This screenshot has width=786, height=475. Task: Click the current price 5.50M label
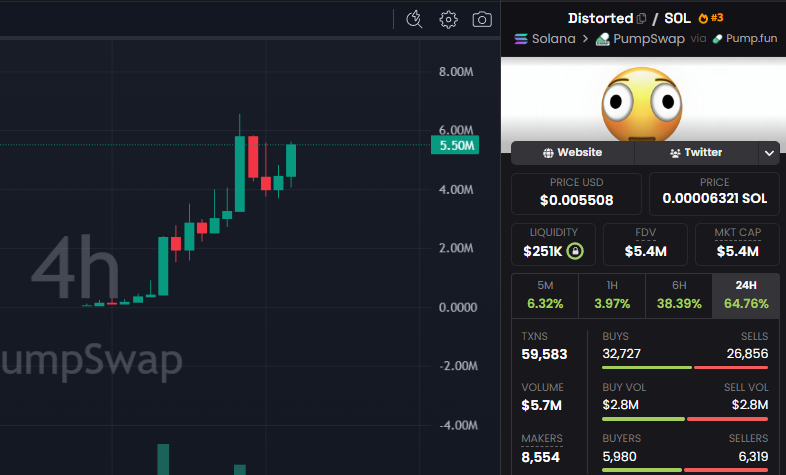click(455, 145)
